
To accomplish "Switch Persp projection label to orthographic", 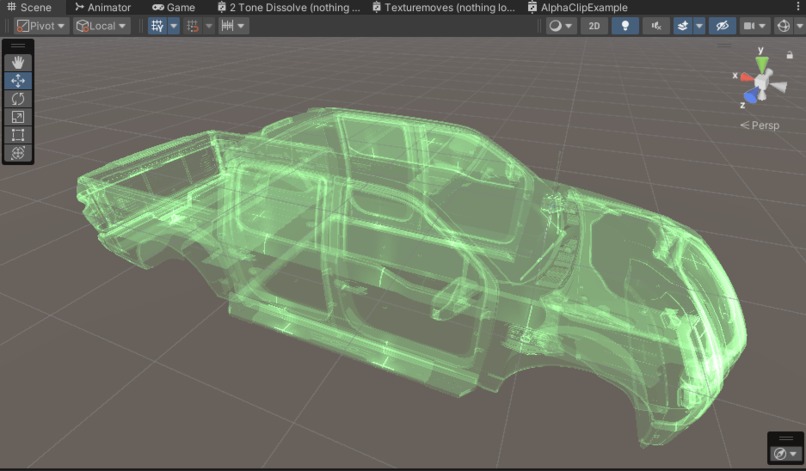I will [x=760, y=125].
